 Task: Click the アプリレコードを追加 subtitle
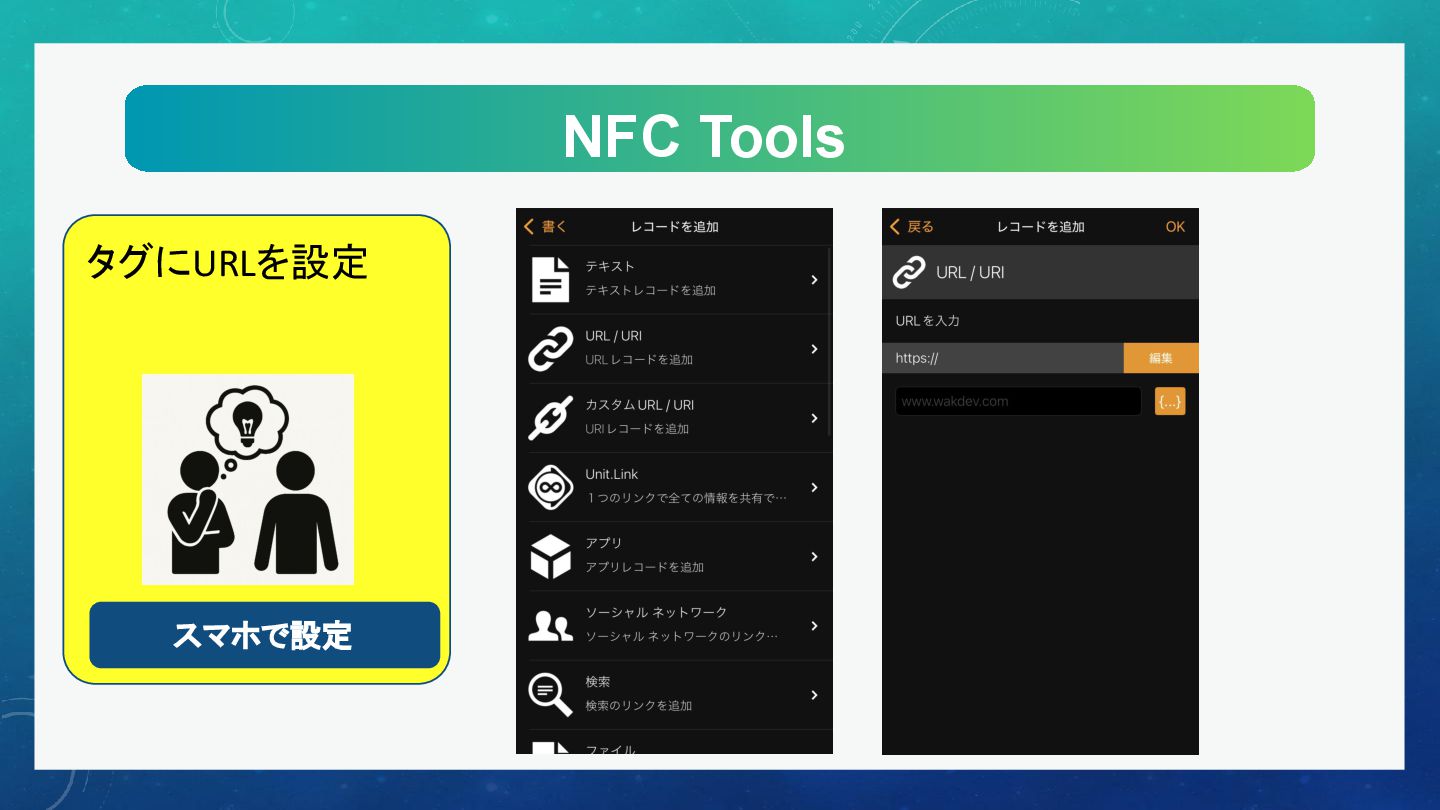coord(645,567)
